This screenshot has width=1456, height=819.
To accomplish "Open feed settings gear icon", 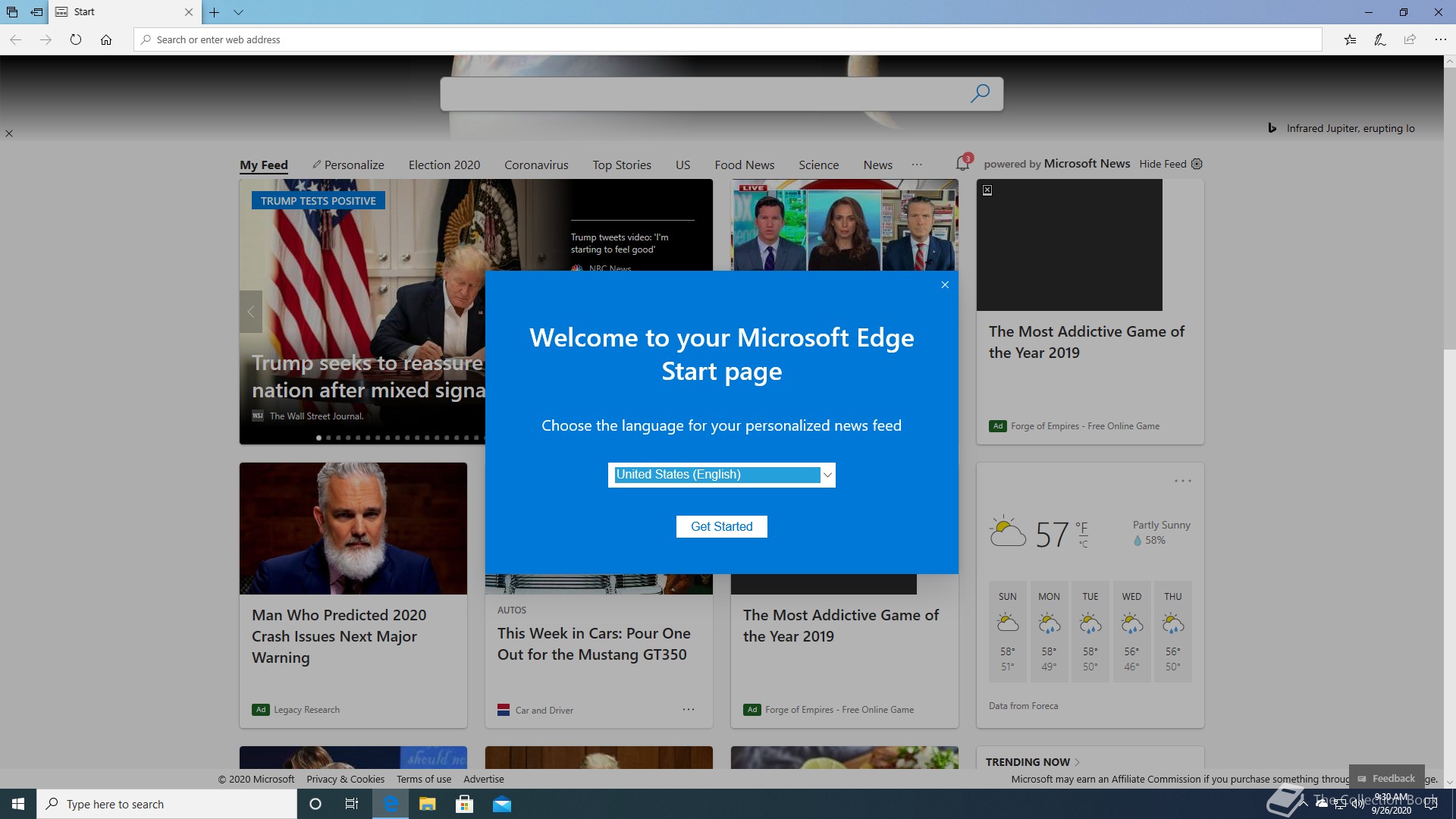I will tap(1197, 164).
